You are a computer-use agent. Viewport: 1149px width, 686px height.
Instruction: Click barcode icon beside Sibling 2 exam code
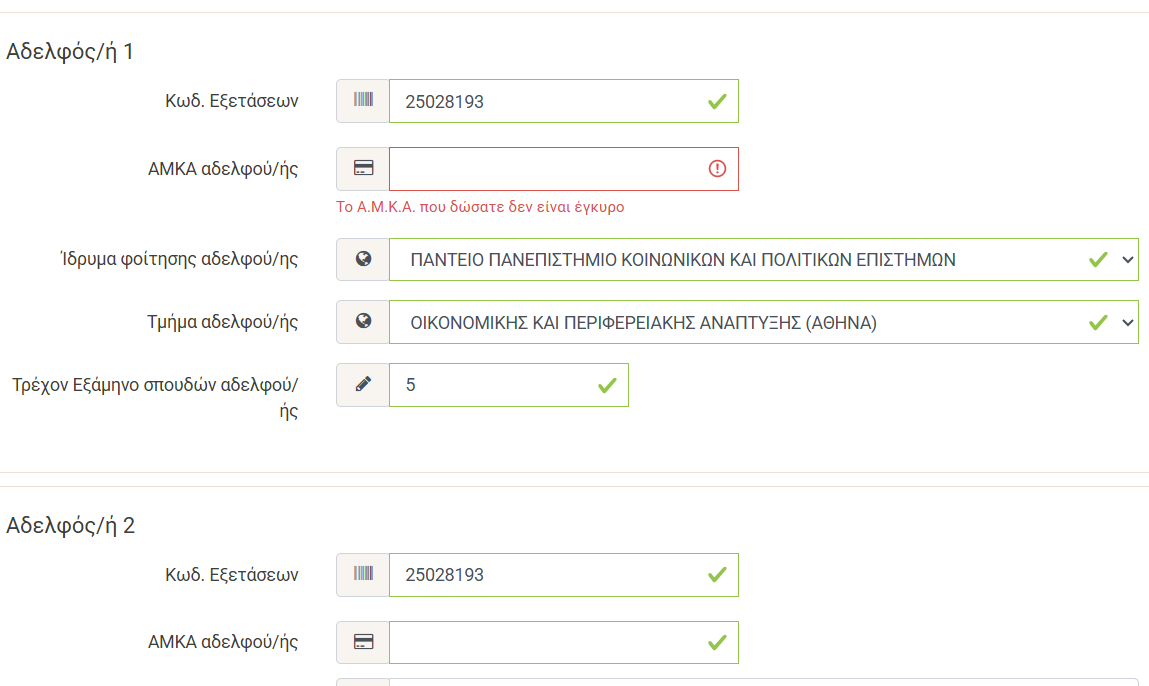pyautogui.click(x=363, y=575)
